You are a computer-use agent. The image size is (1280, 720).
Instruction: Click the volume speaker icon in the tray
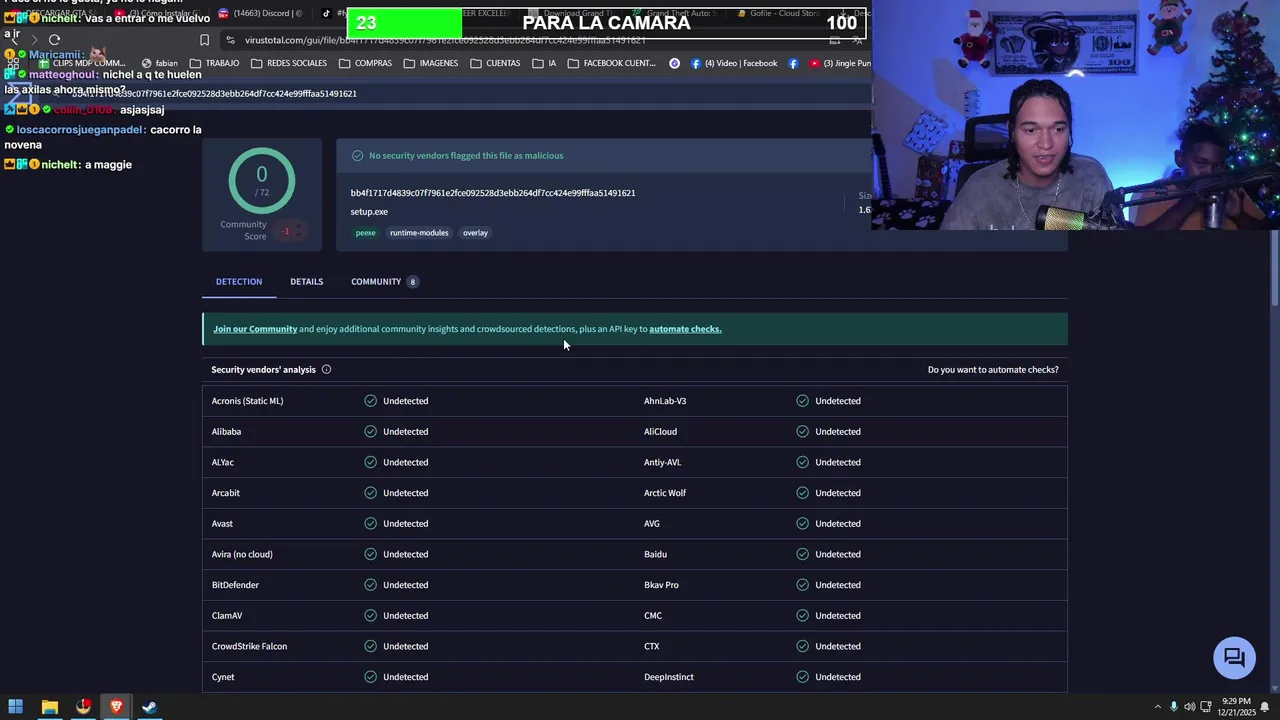pos(1190,707)
